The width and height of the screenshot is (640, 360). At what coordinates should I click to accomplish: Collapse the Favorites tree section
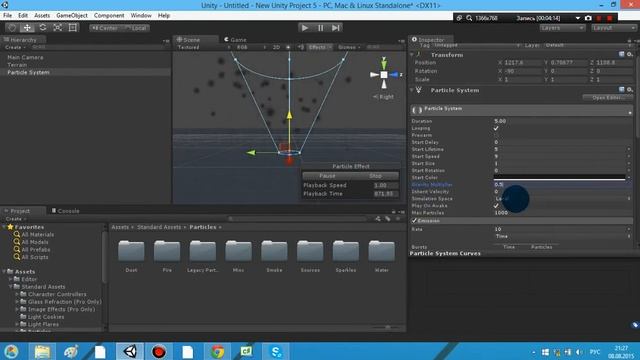pyautogui.click(x=4, y=227)
